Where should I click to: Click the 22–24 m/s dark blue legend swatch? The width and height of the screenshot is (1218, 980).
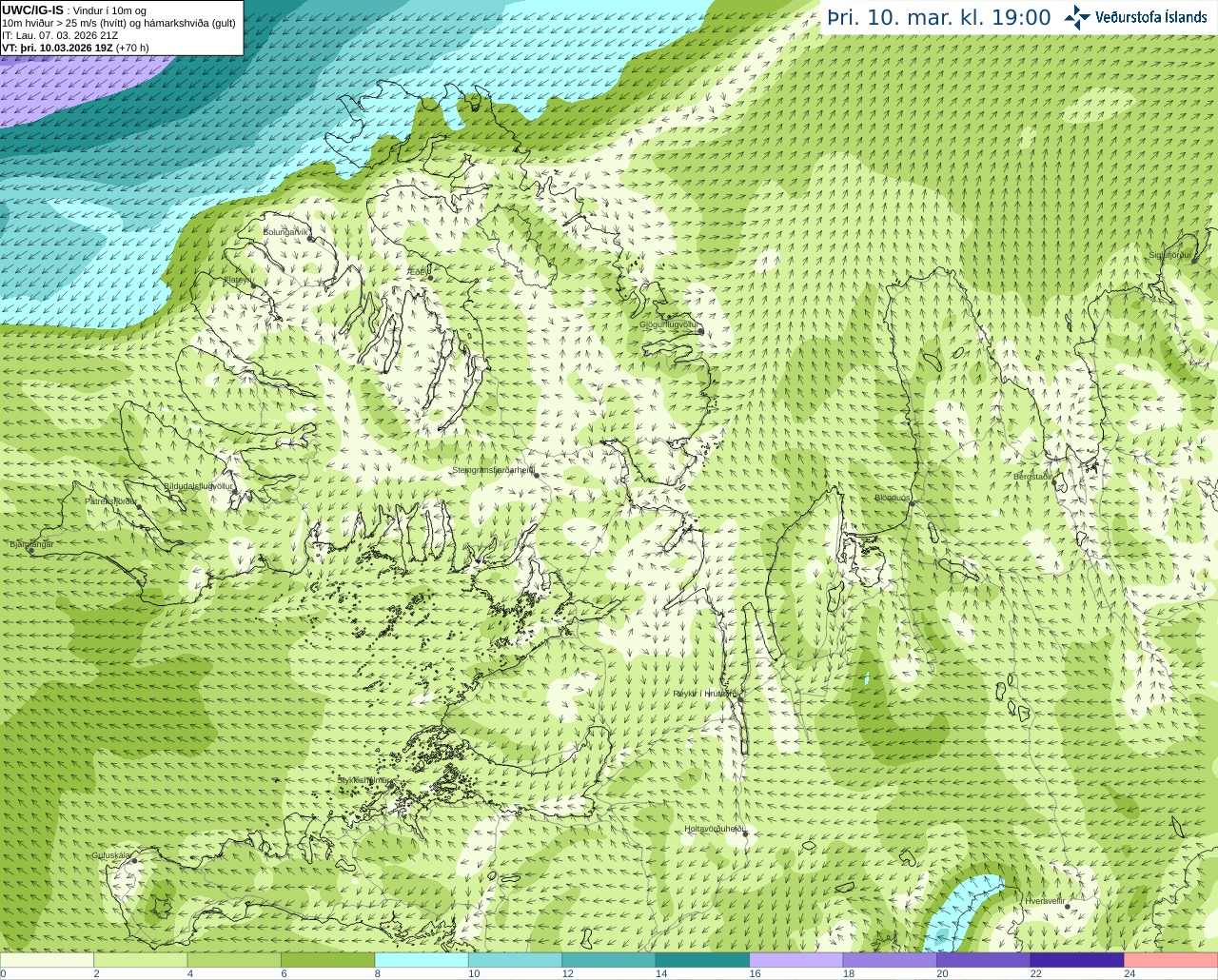pos(1077,960)
